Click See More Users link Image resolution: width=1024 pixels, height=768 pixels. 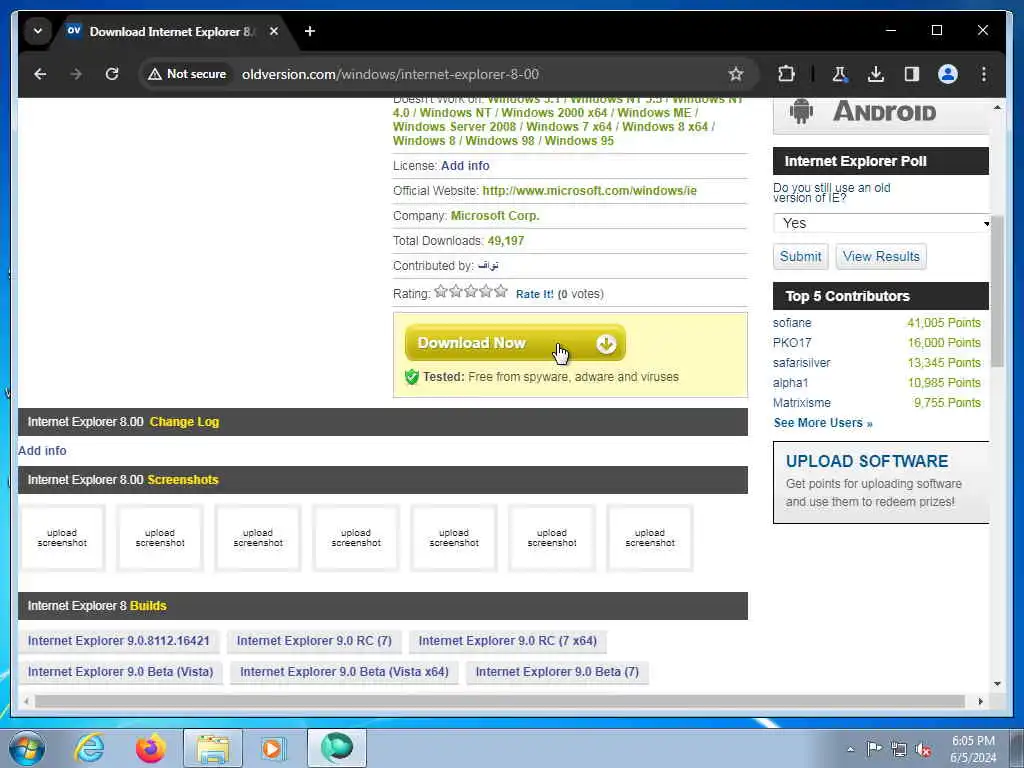coord(823,423)
